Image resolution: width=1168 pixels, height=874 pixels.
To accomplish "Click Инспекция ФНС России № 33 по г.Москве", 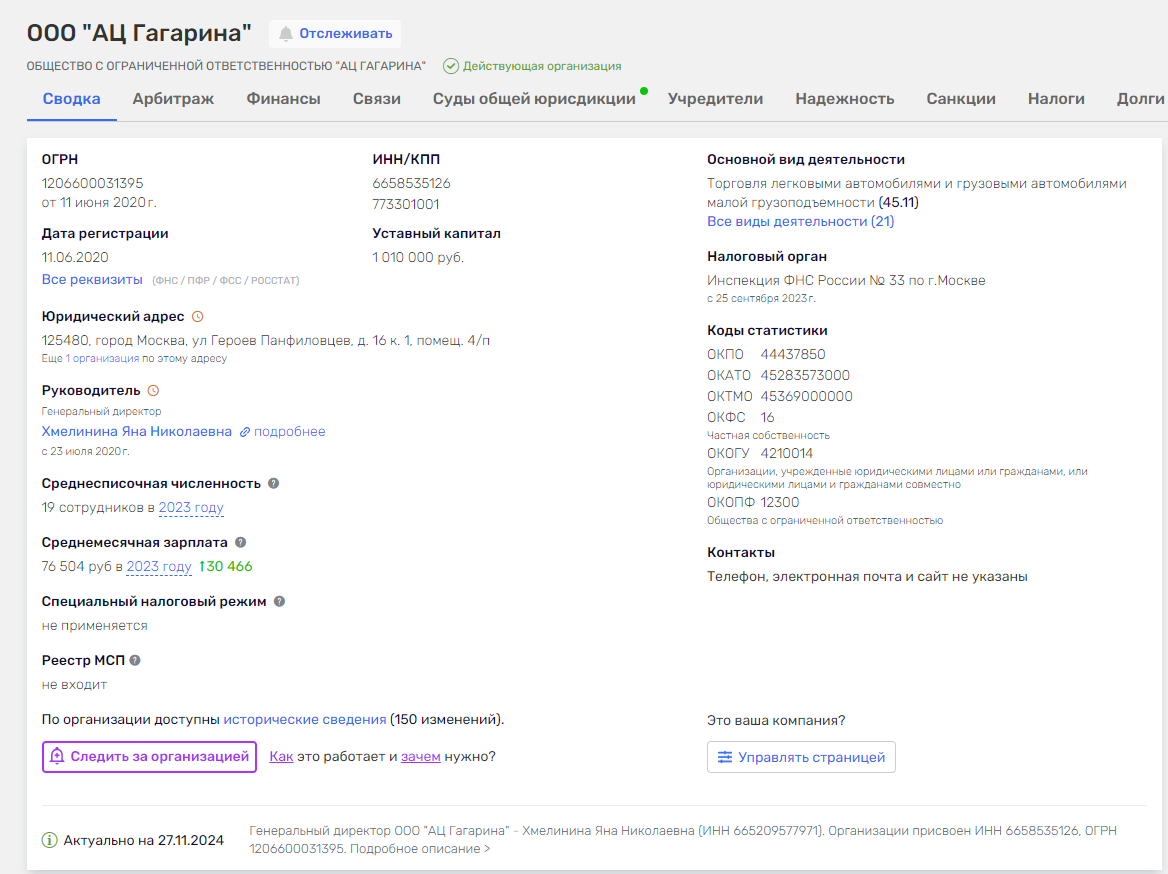I will pos(846,280).
